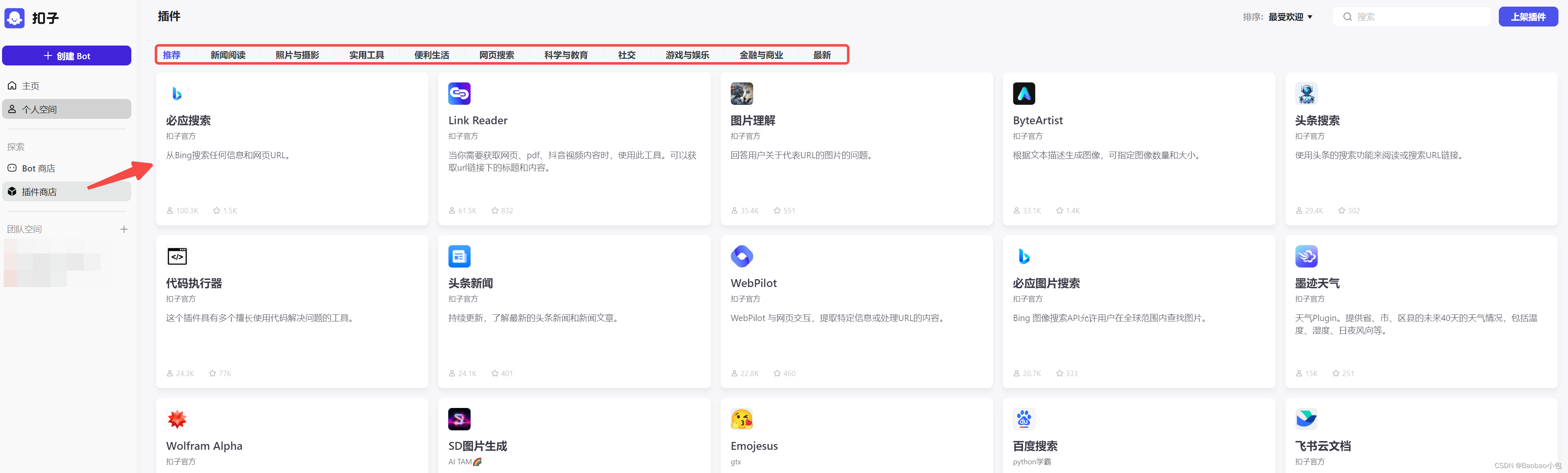Image resolution: width=1568 pixels, height=473 pixels.
Task: Click the 扣子 logo in the sidebar
Action: (14, 18)
